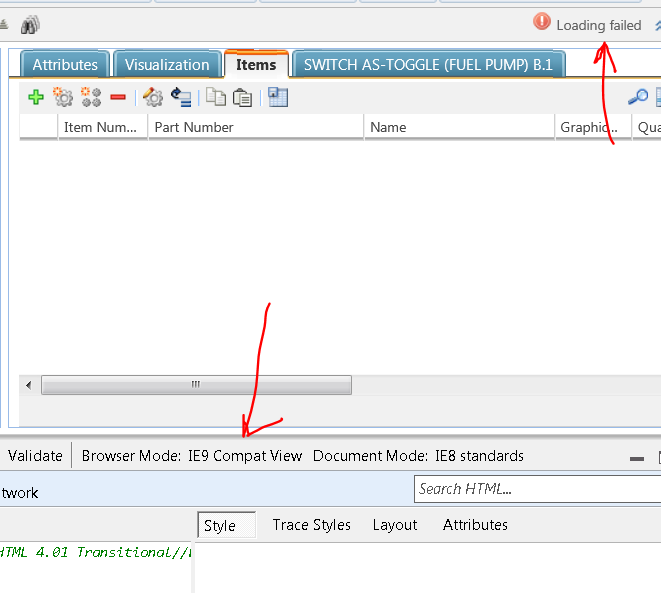Click the Item Num... column header
This screenshot has width=661, height=593.
[102, 127]
